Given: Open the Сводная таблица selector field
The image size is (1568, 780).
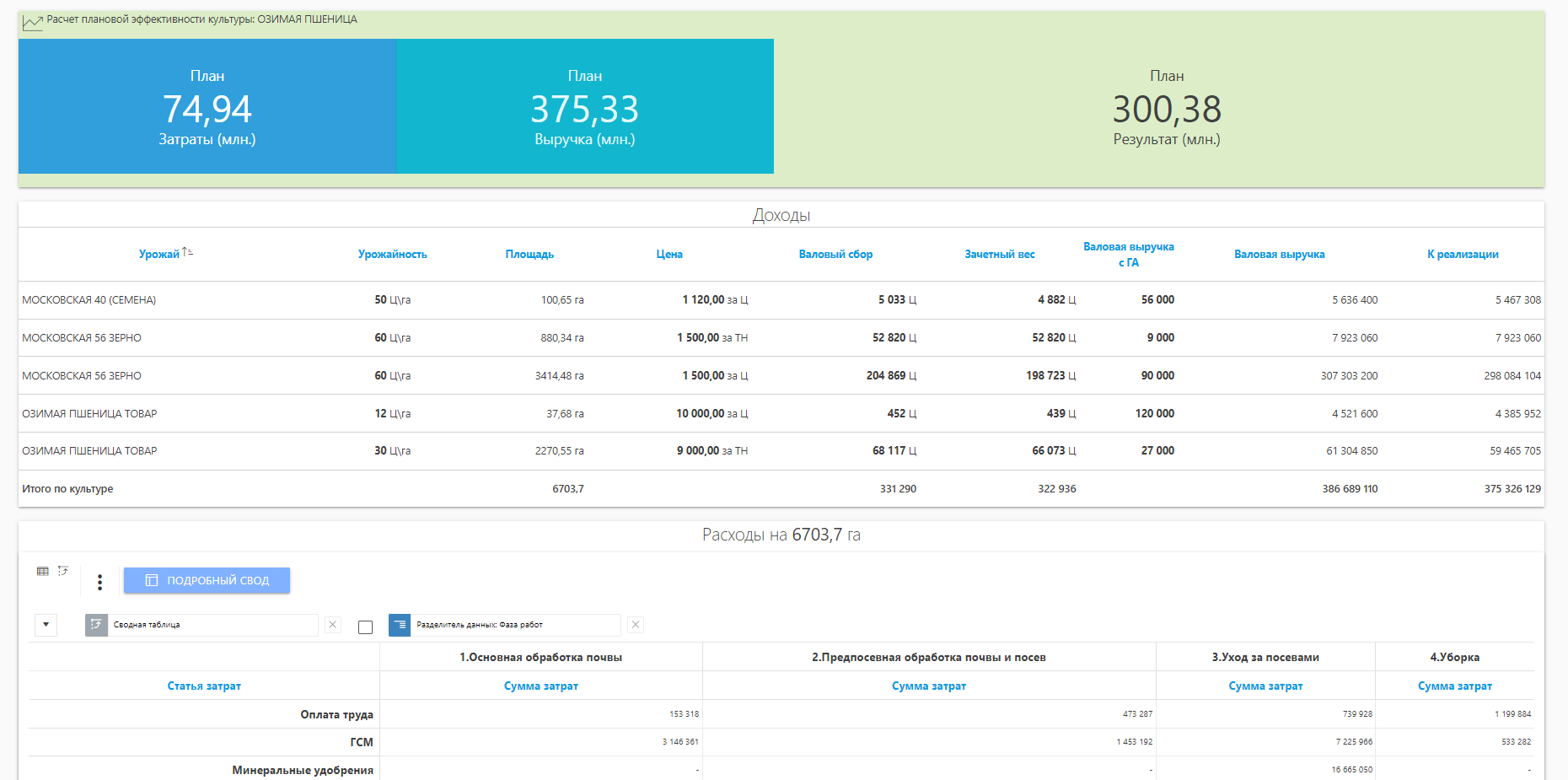Looking at the screenshot, I should point(212,625).
